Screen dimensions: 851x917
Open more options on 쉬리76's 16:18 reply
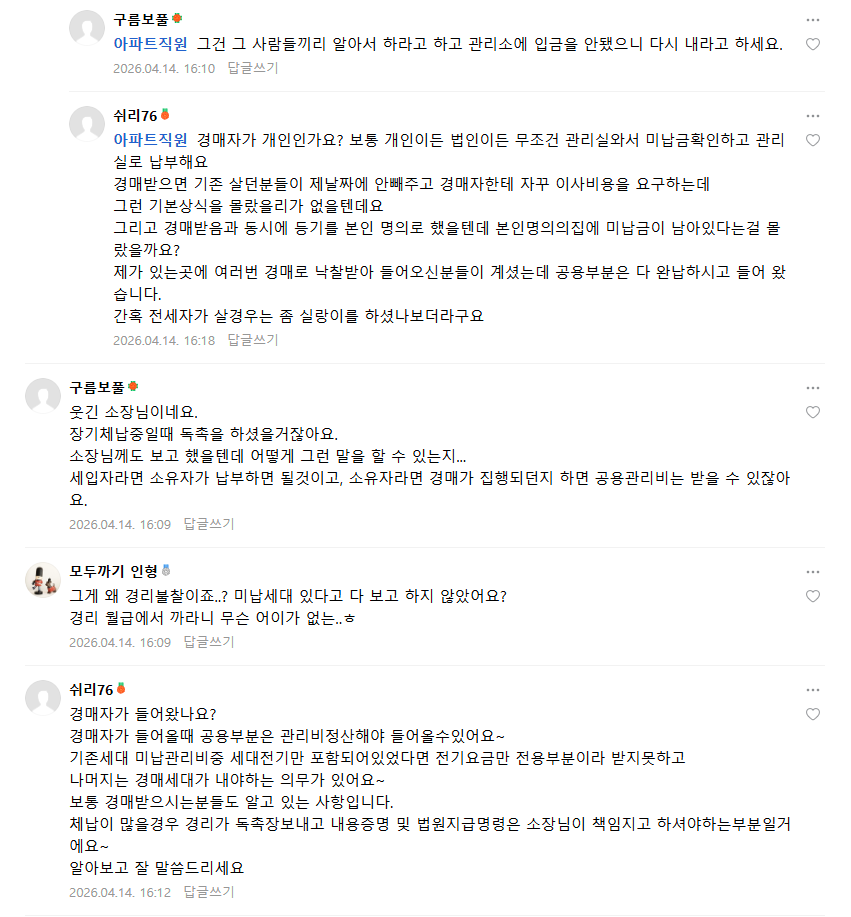pos(812,116)
